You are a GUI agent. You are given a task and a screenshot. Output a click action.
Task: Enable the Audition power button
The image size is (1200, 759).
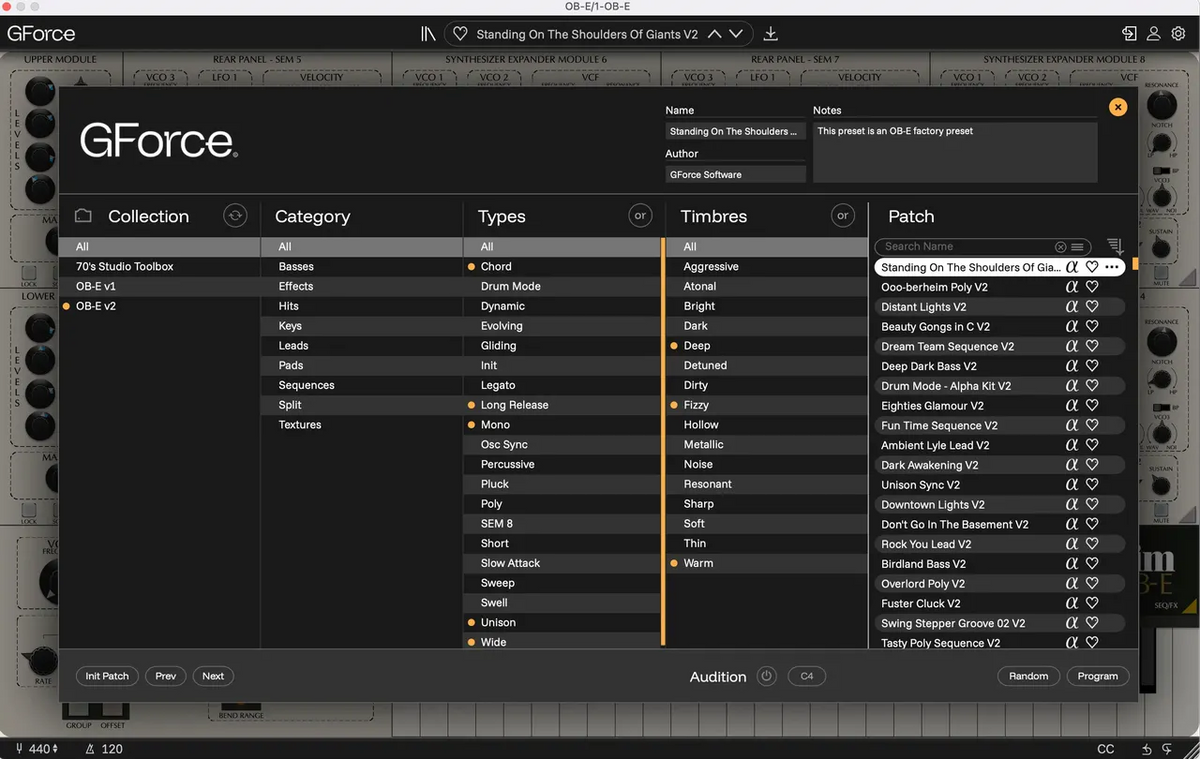tap(766, 676)
